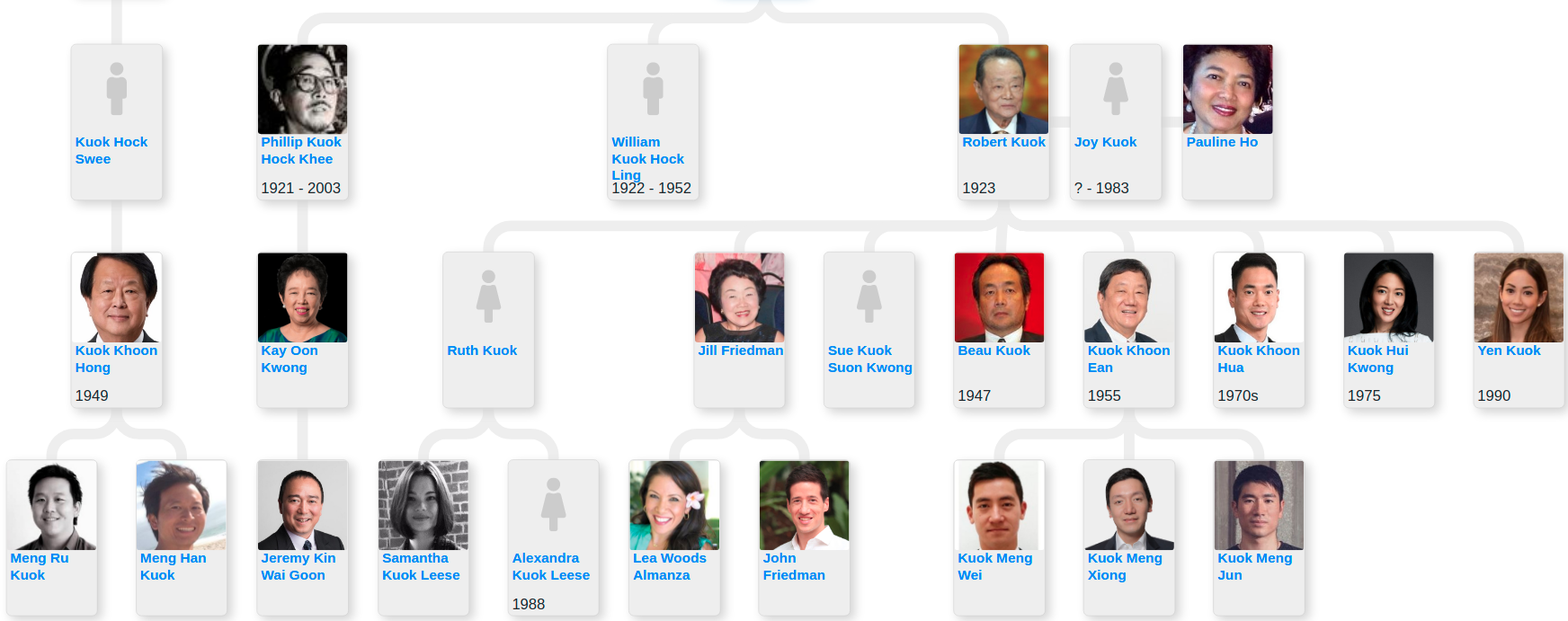Image resolution: width=1568 pixels, height=621 pixels.
Task: Open Meng Ru Kuok's portrait photo
Action: pyautogui.click(x=52, y=505)
